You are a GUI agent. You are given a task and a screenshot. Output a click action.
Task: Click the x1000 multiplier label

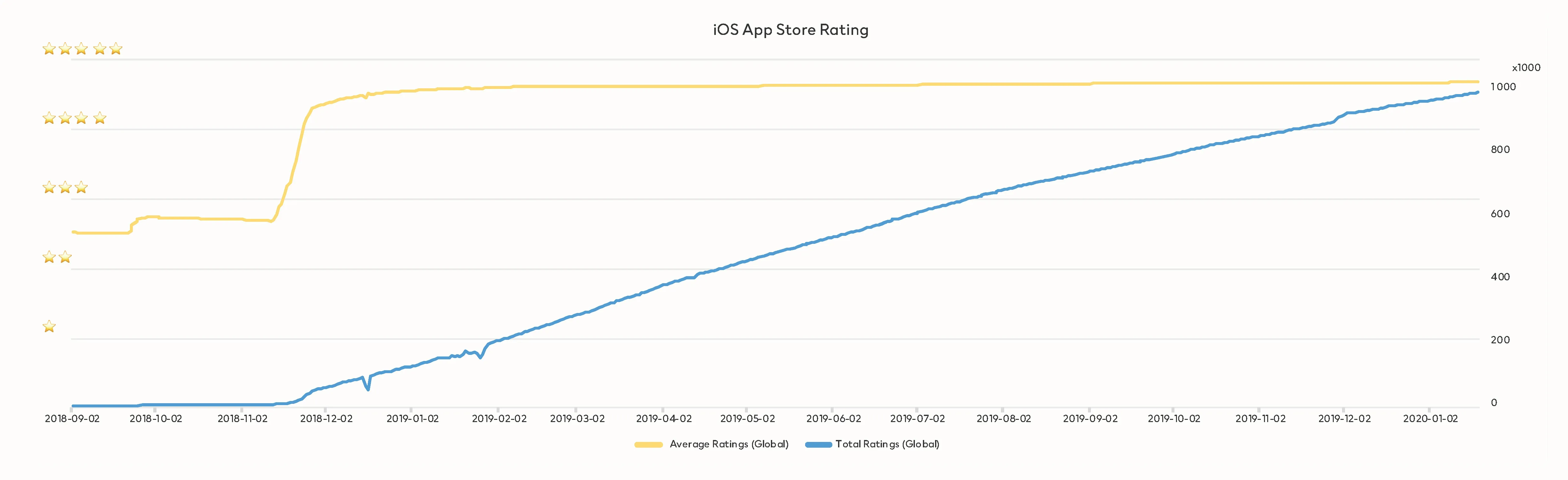(x=1525, y=68)
